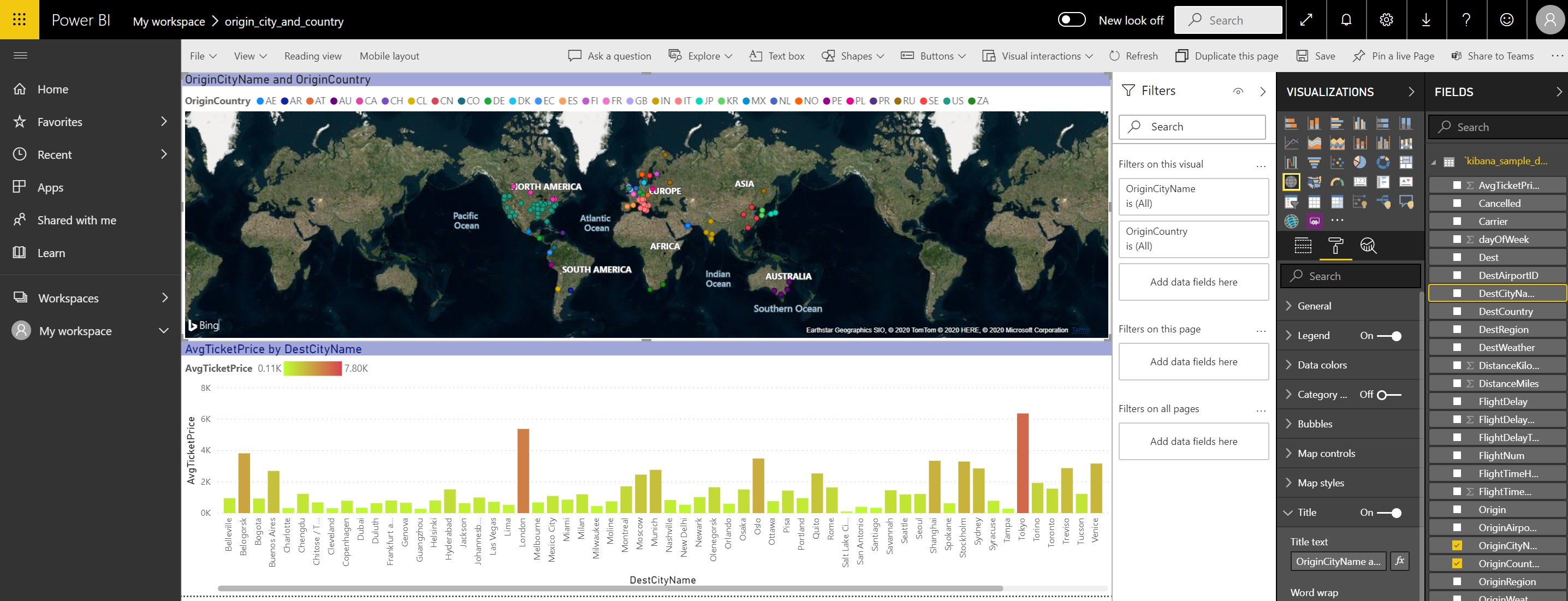Select the donut chart visualization

(1383, 163)
